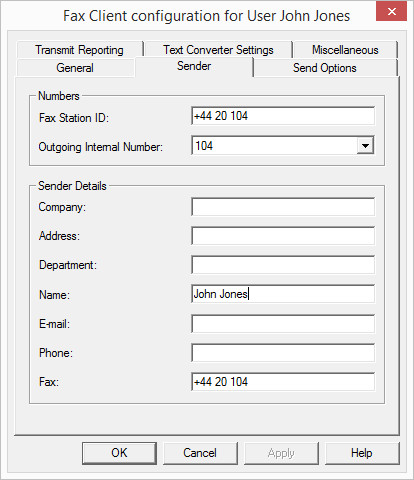414x480 pixels.
Task: Open Help for this dialog
Action: point(362,453)
